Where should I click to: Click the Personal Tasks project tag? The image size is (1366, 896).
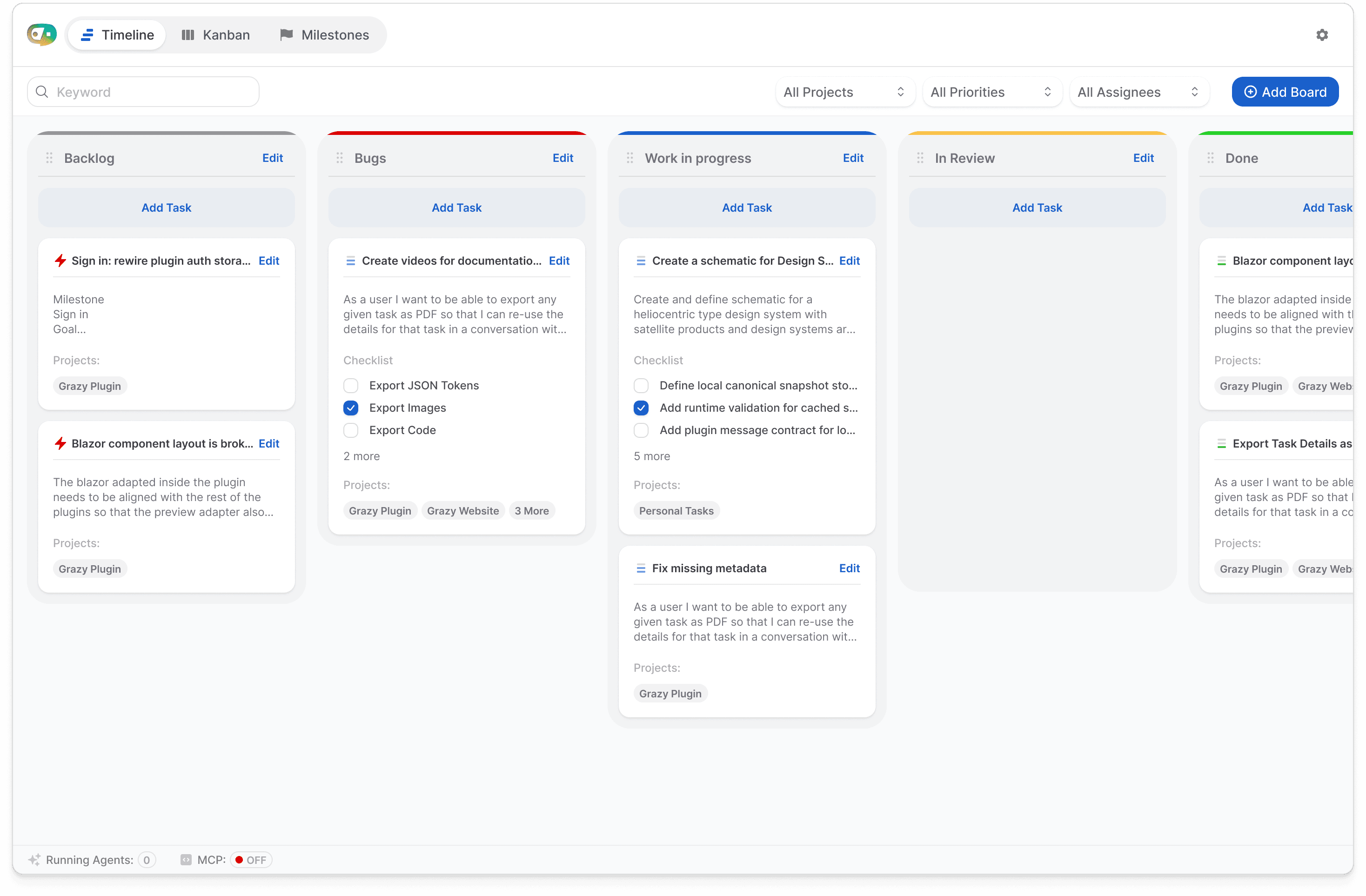point(676,511)
